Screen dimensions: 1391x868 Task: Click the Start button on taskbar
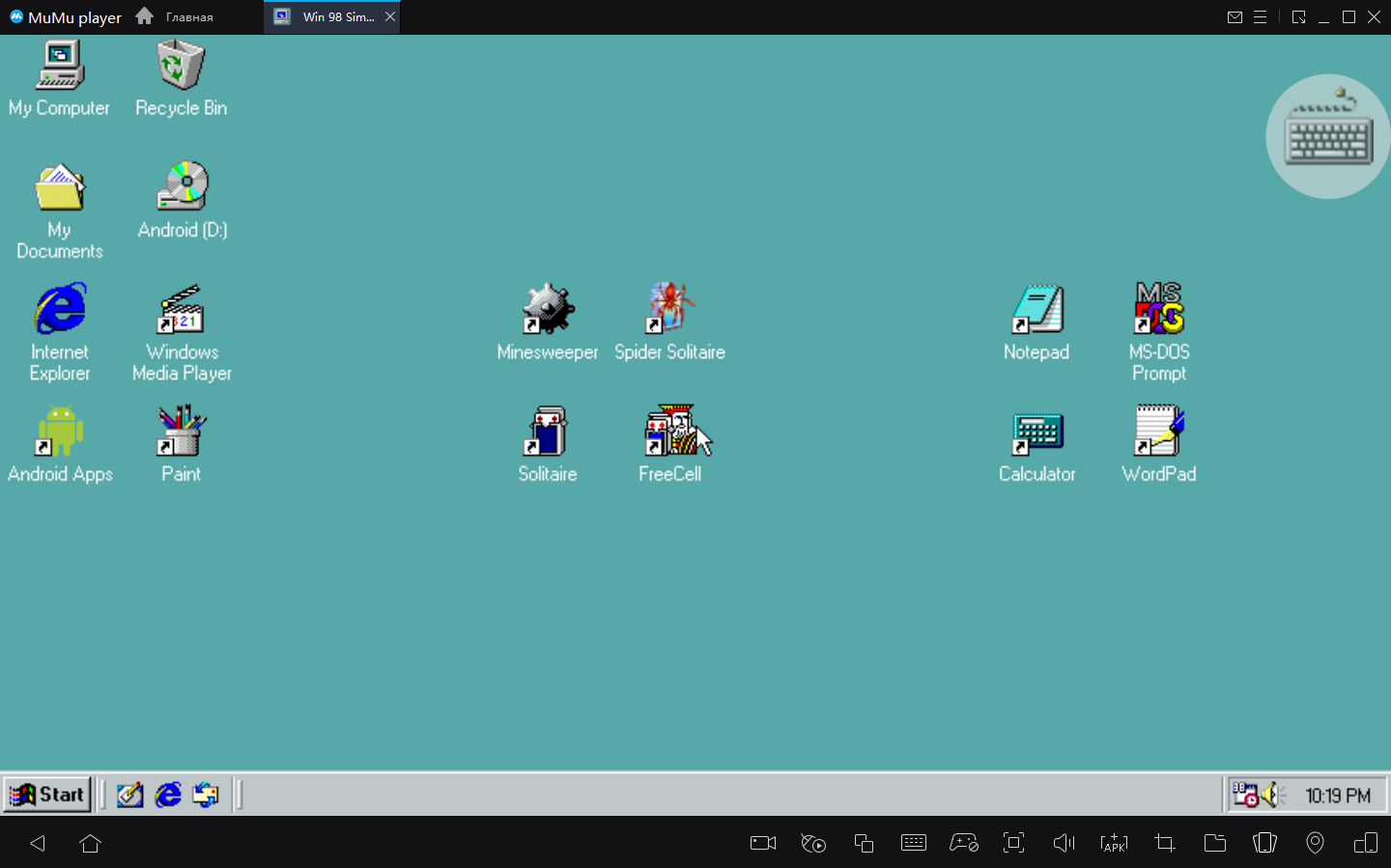coord(47,795)
